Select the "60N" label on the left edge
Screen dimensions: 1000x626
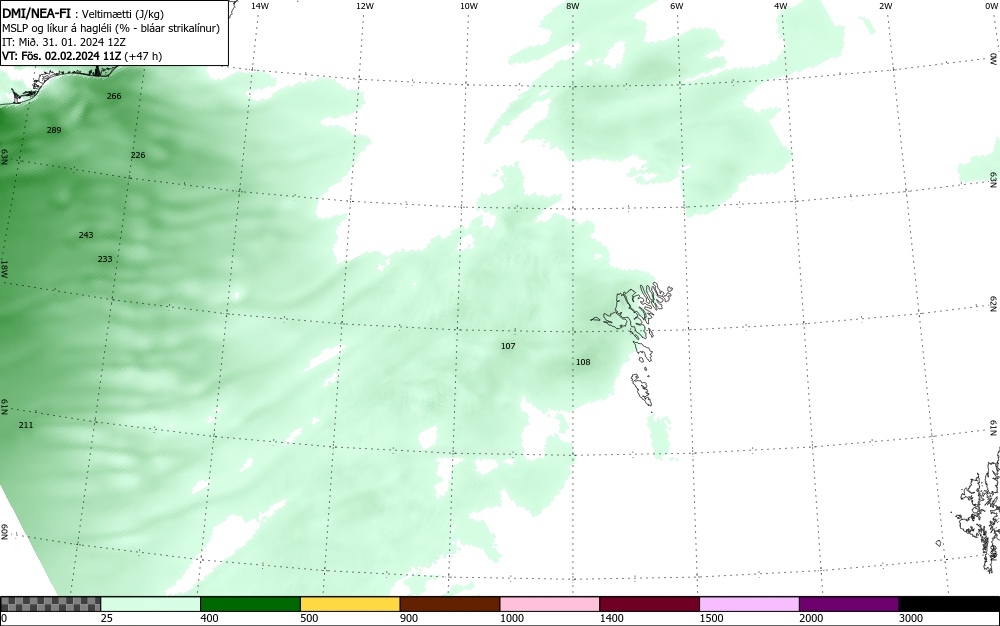point(5,532)
